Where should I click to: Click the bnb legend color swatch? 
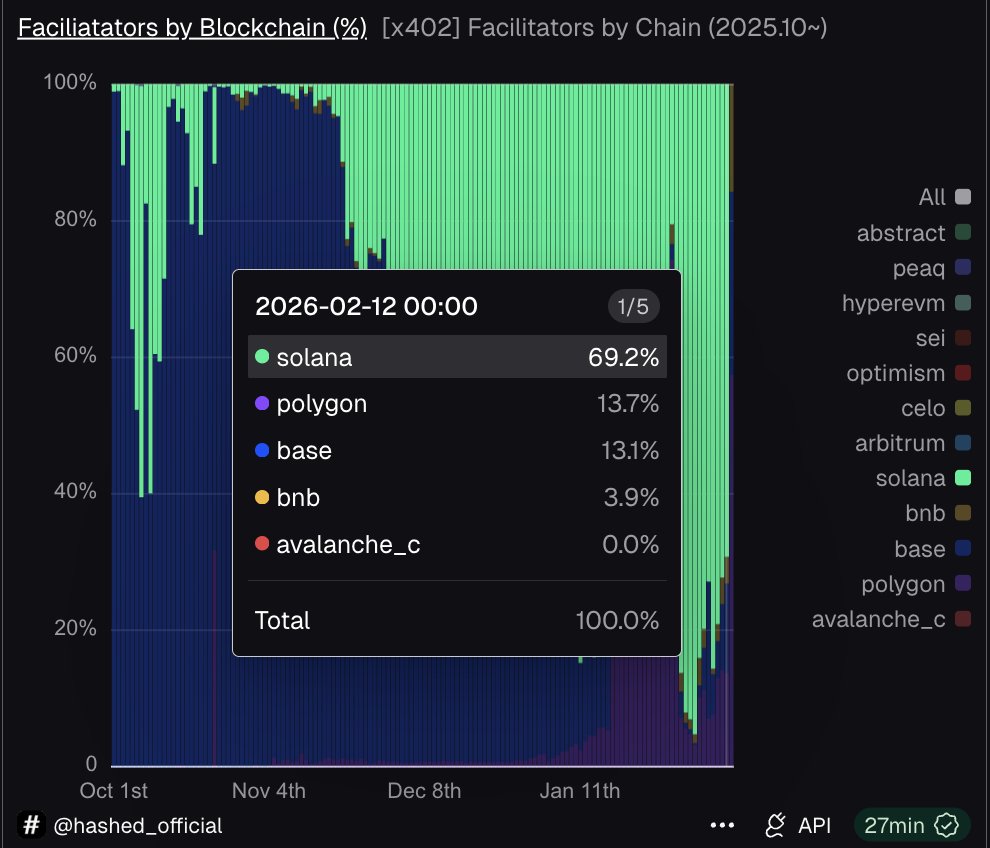tap(963, 513)
